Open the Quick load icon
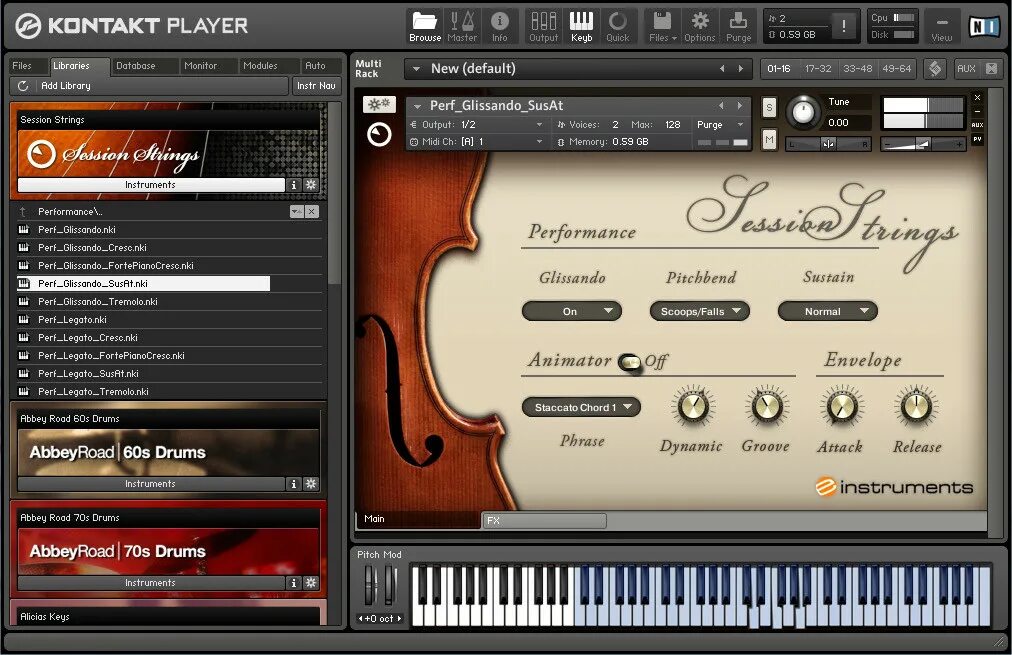Image resolution: width=1012 pixels, height=655 pixels. coord(618,26)
